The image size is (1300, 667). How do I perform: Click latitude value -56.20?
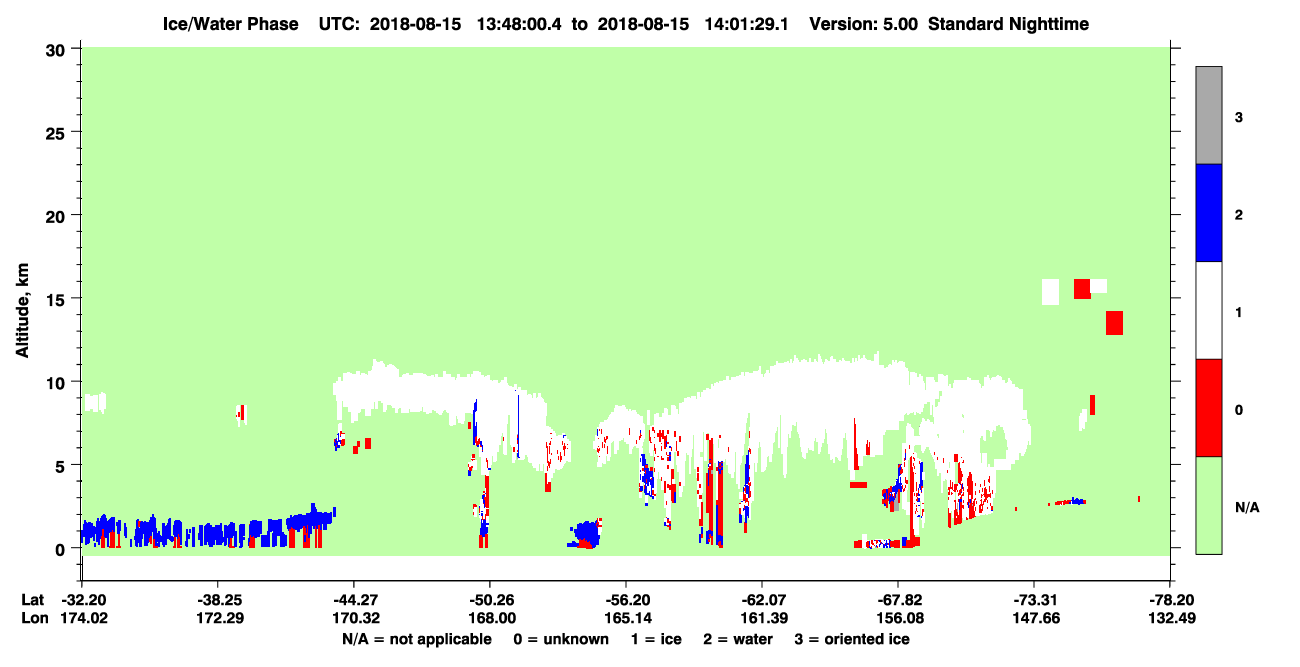(x=625, y=600)
